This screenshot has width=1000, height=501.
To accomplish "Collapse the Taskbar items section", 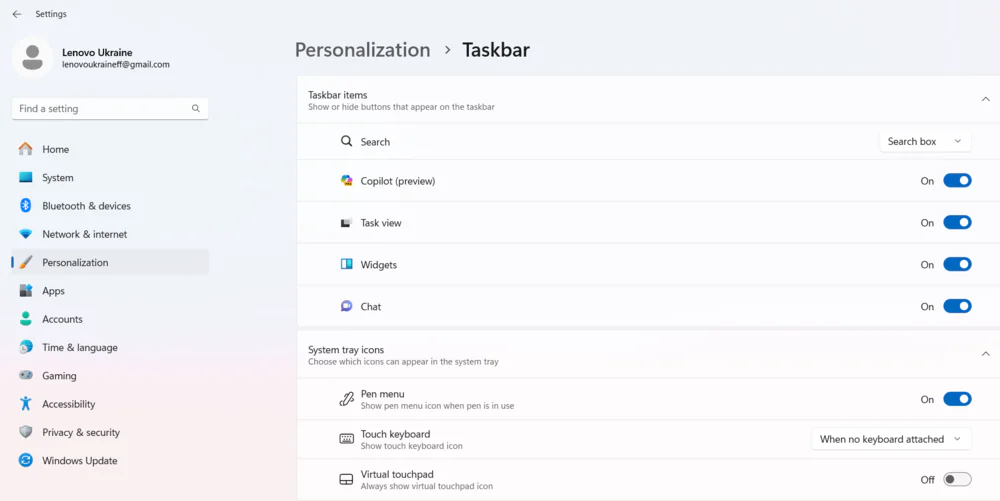I will [x=985, y=99].
